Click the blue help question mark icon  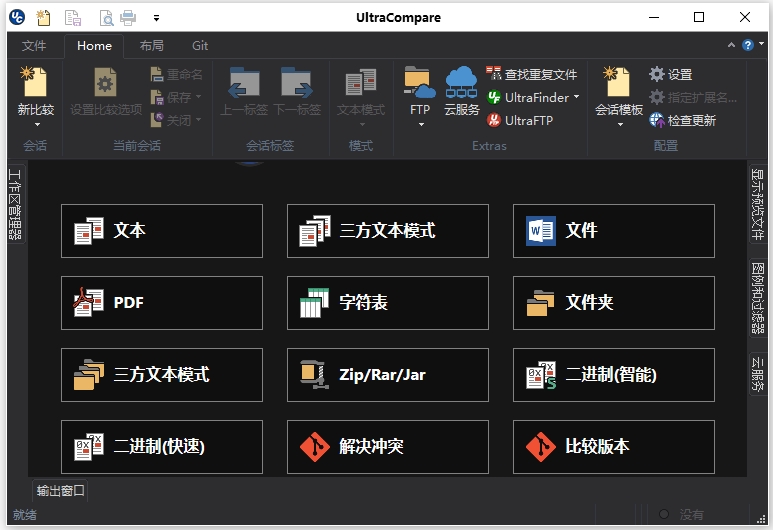(x=748, y=45)
